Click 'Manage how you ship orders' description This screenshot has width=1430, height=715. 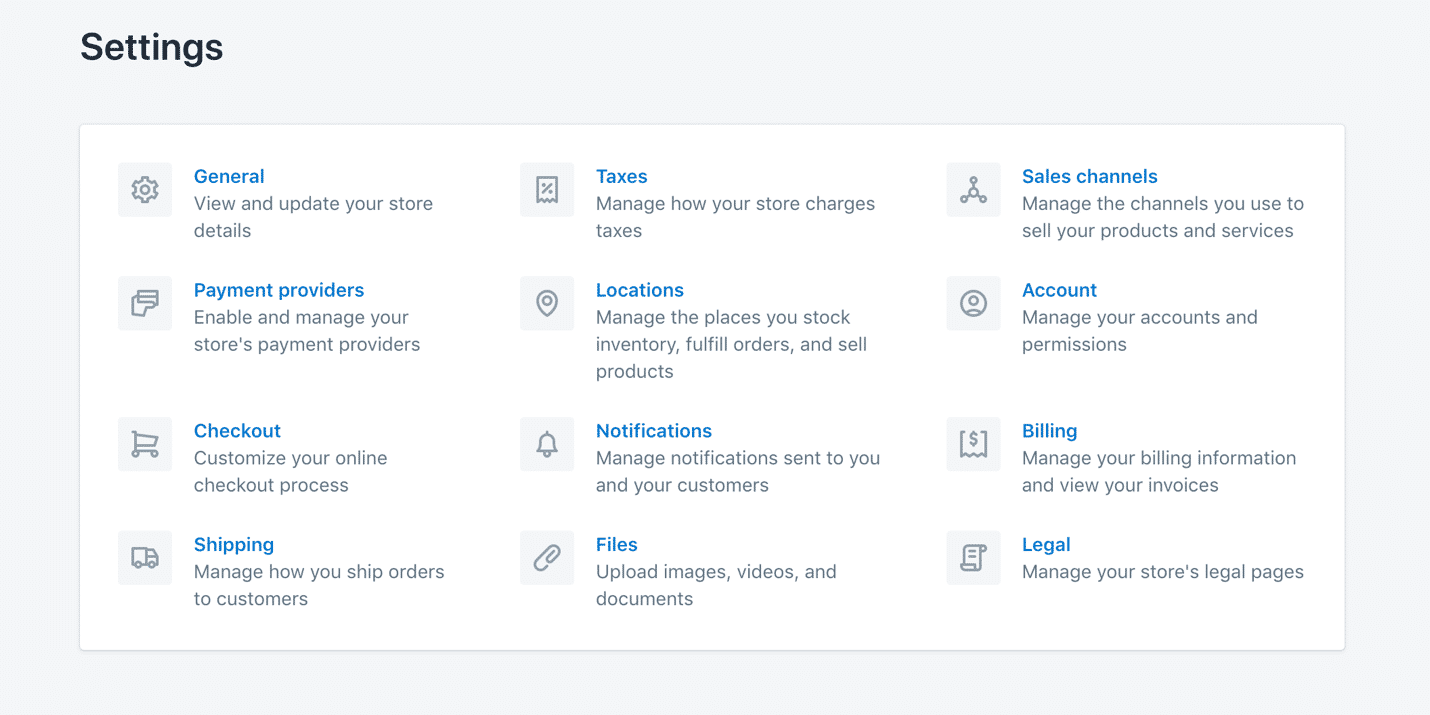[319, 585]
